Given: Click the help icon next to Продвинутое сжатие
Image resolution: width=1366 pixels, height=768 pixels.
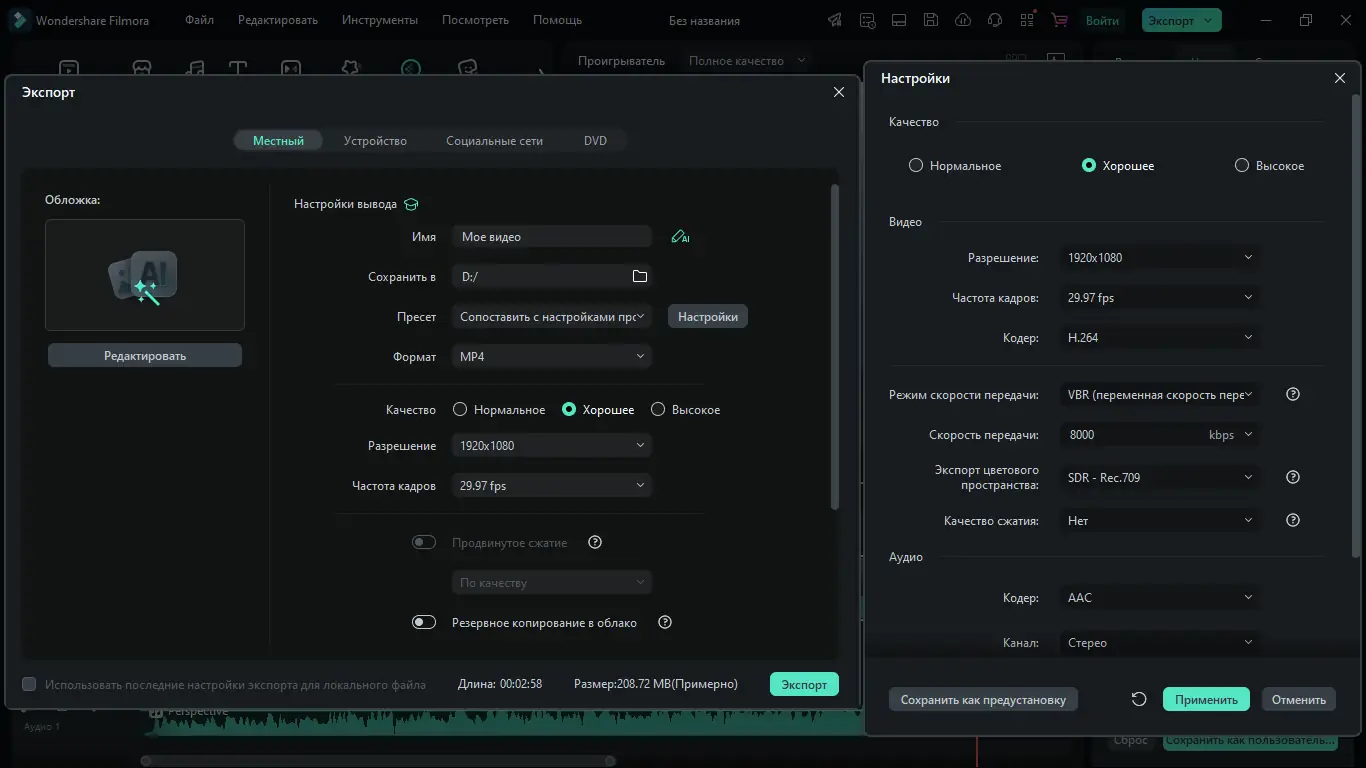Looking at the screenshot, I should coord(595,542).
